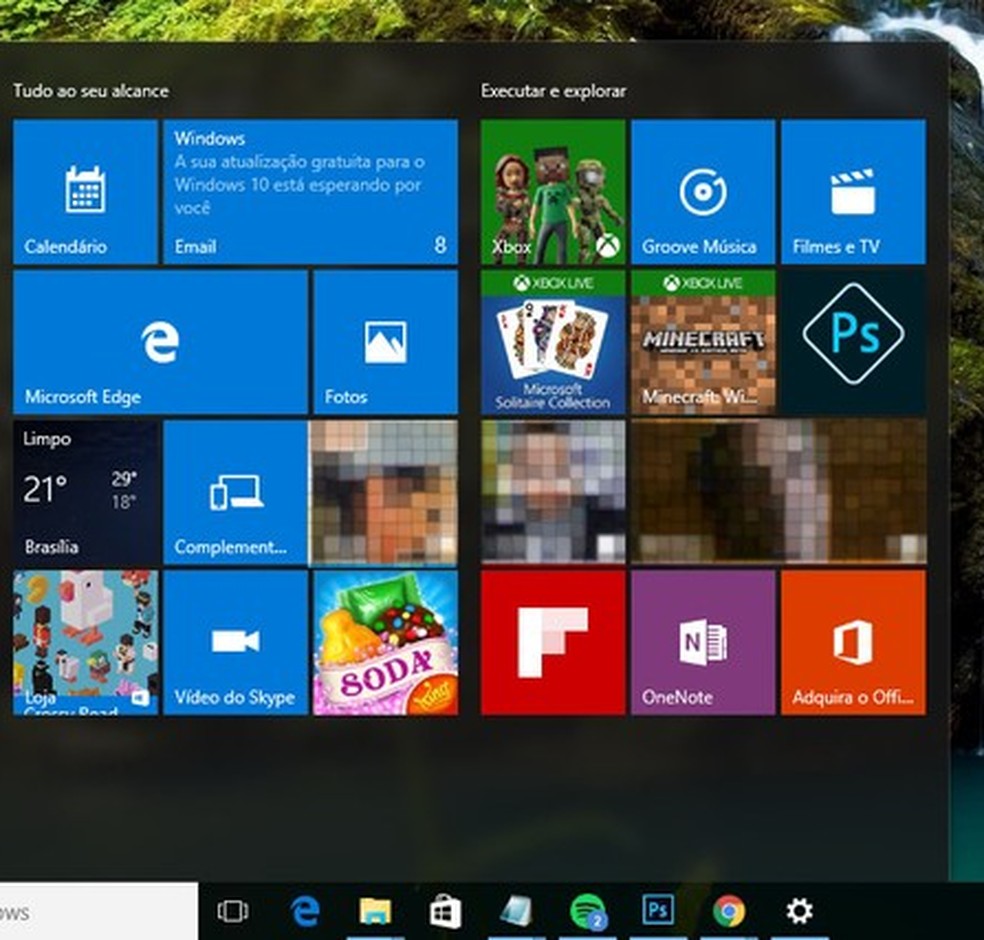Open the Email tile showing Windows update
Screen dimensions: 984x940
point(310,192)
